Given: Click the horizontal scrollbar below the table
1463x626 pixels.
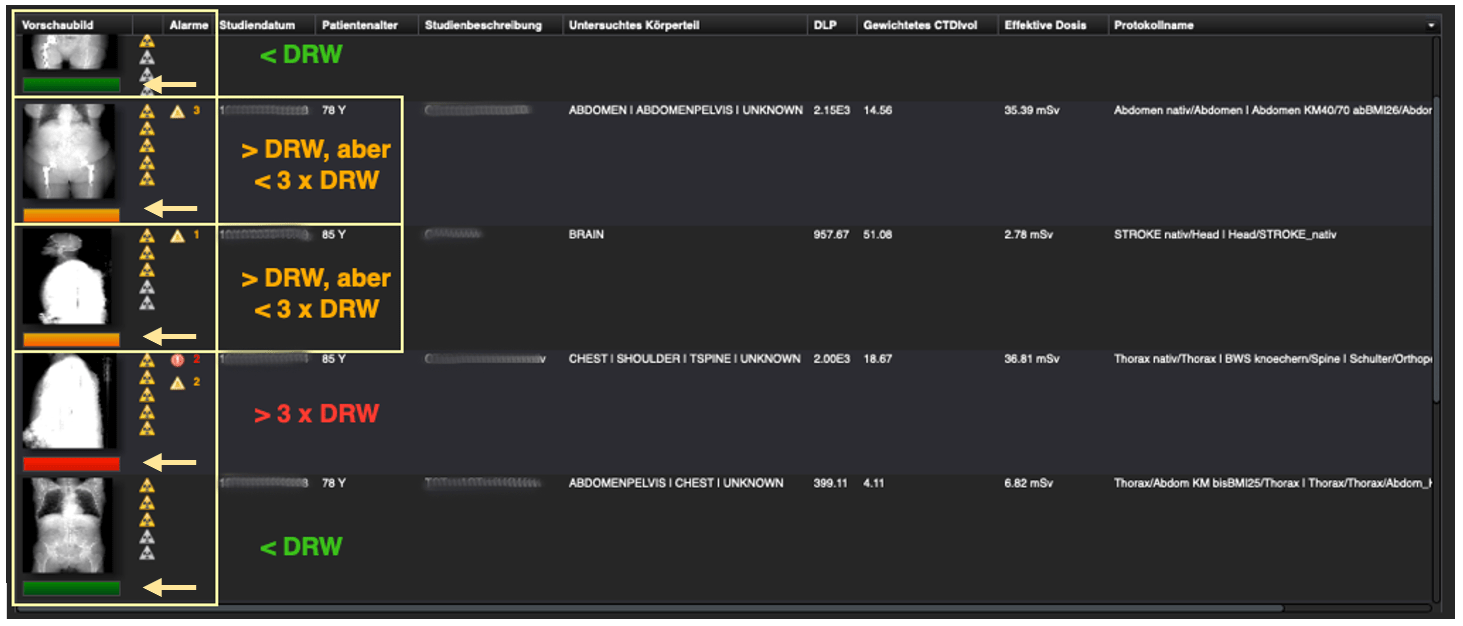Looking at the screenshot, I should point(650,607).
